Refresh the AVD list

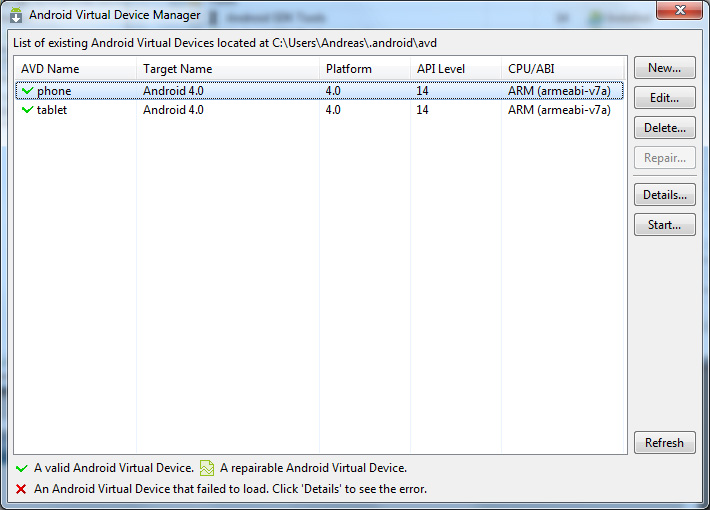(x=664, y=442)
